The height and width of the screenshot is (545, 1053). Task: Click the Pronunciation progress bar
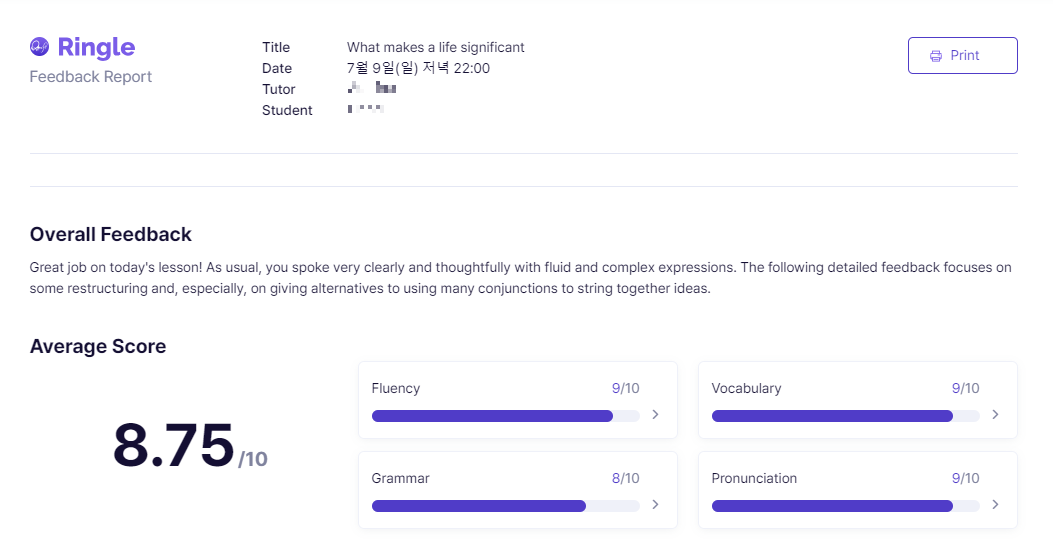tap(845, 506)
